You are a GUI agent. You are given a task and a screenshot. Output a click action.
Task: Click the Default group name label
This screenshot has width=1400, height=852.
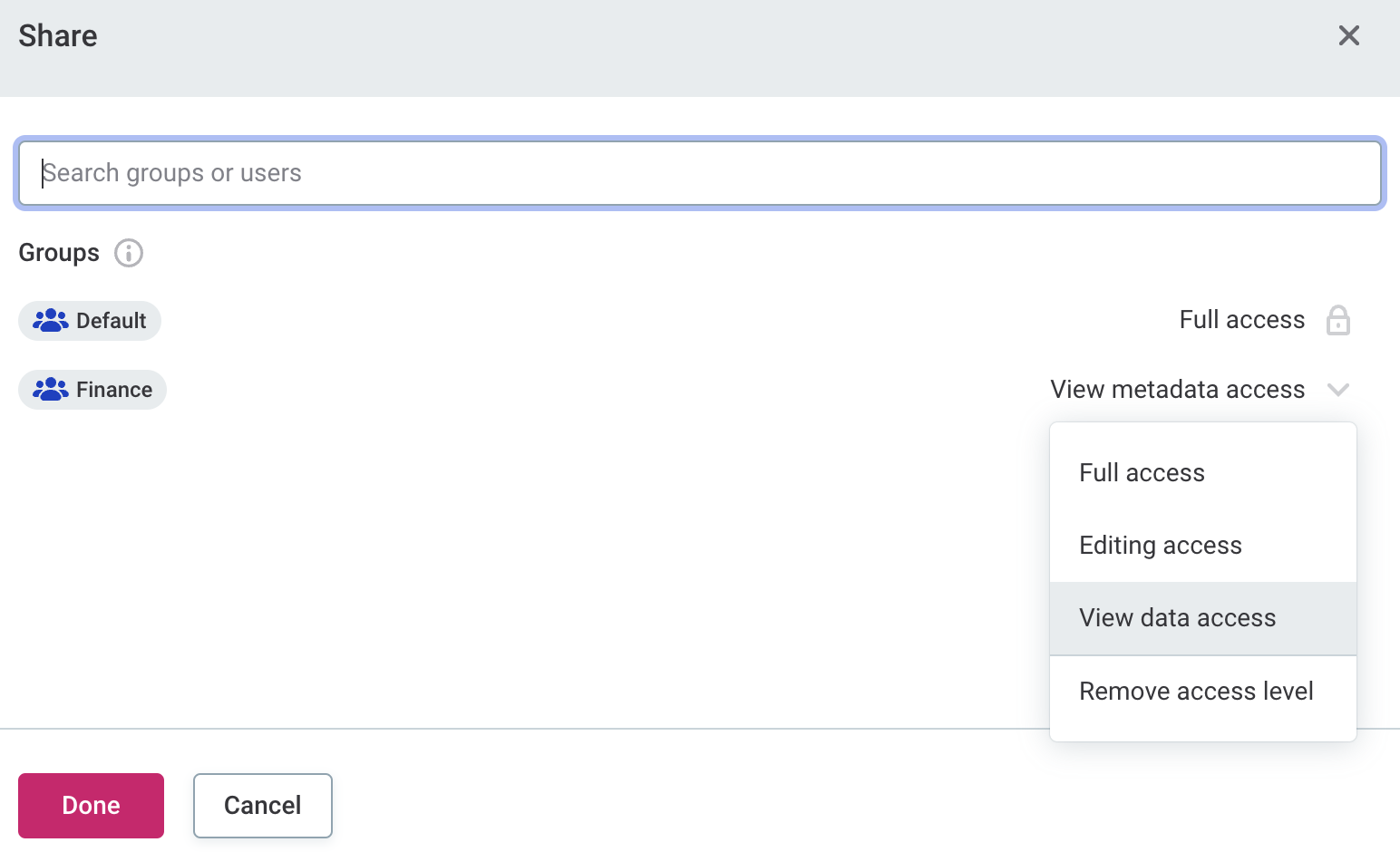click(111, 321)
